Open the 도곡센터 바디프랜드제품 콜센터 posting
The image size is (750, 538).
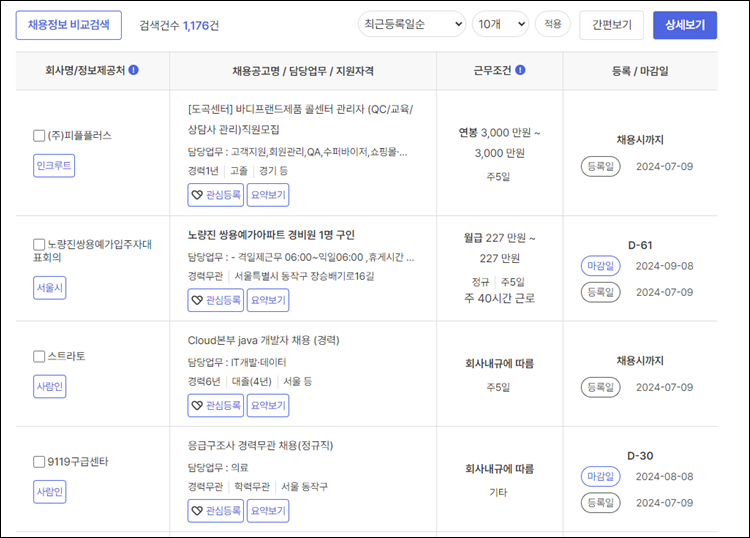pos(300,119)
